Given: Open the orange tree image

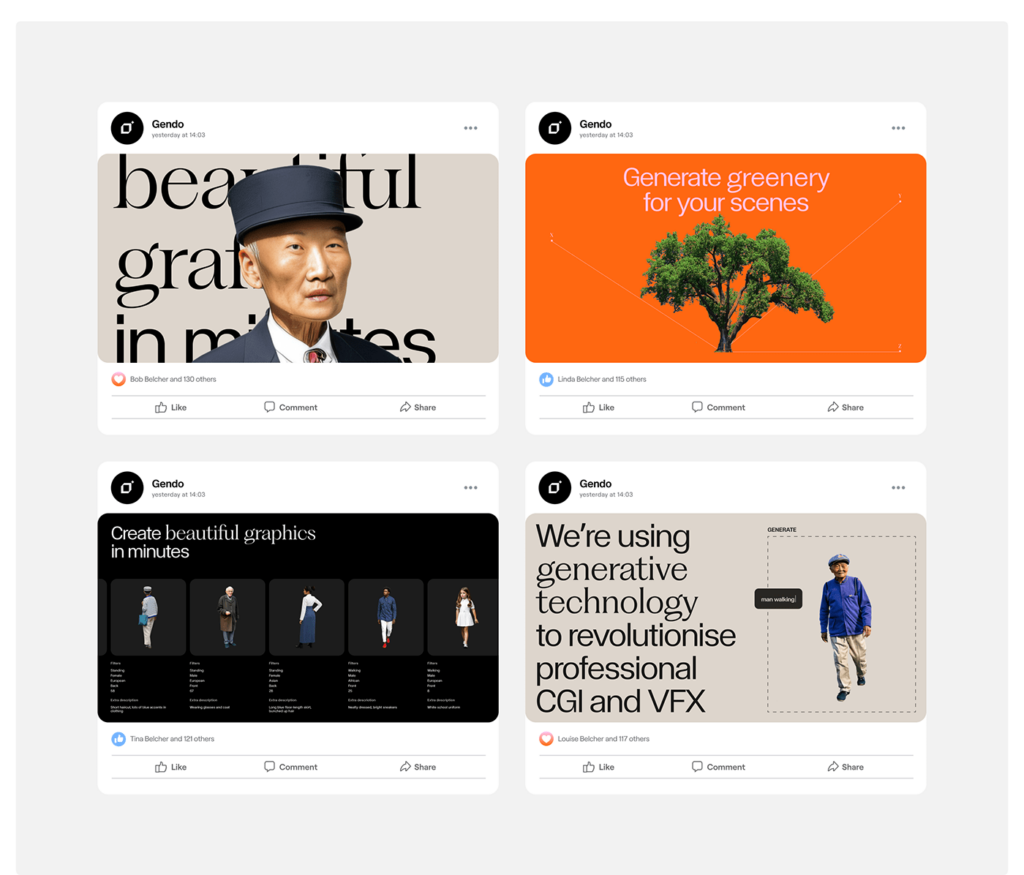Looking at the screenshot, I should (726, 258).
